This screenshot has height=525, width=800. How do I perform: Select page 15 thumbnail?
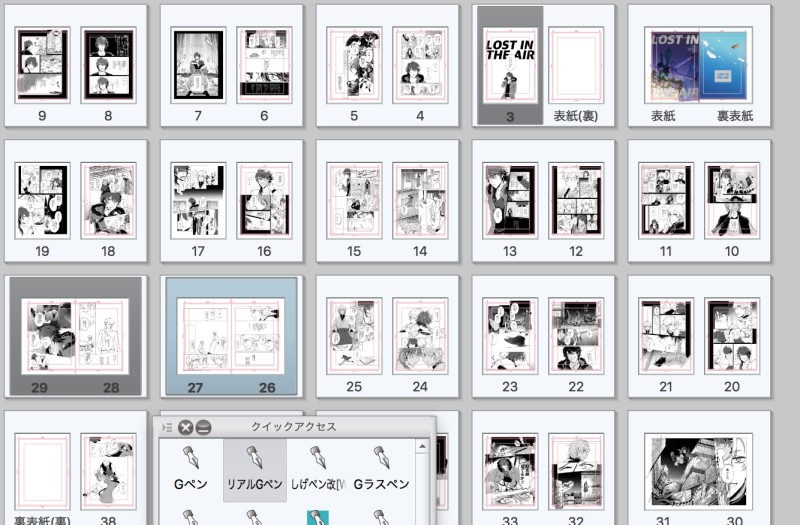tap(354, 201)
